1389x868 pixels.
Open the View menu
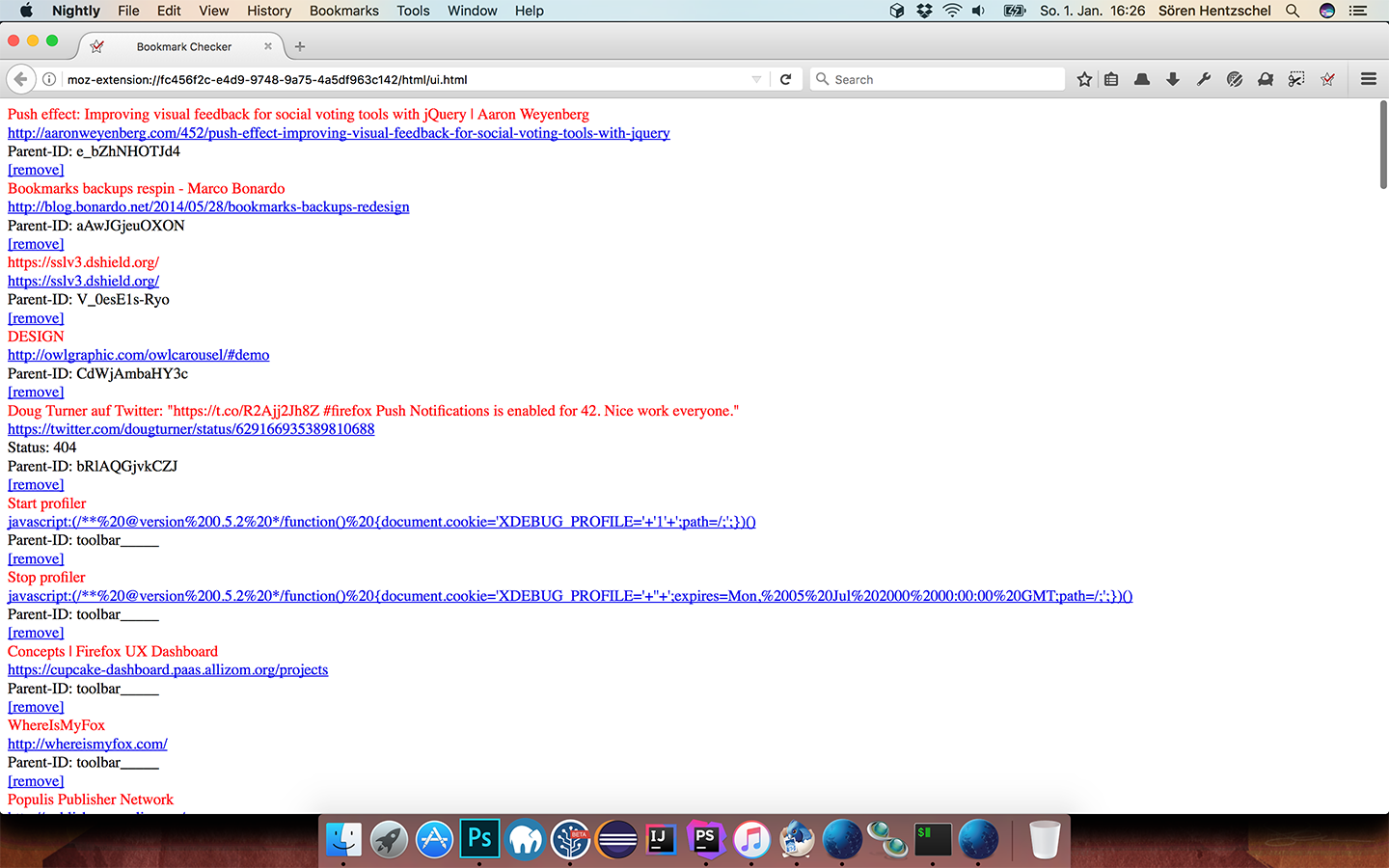point(214,11)
